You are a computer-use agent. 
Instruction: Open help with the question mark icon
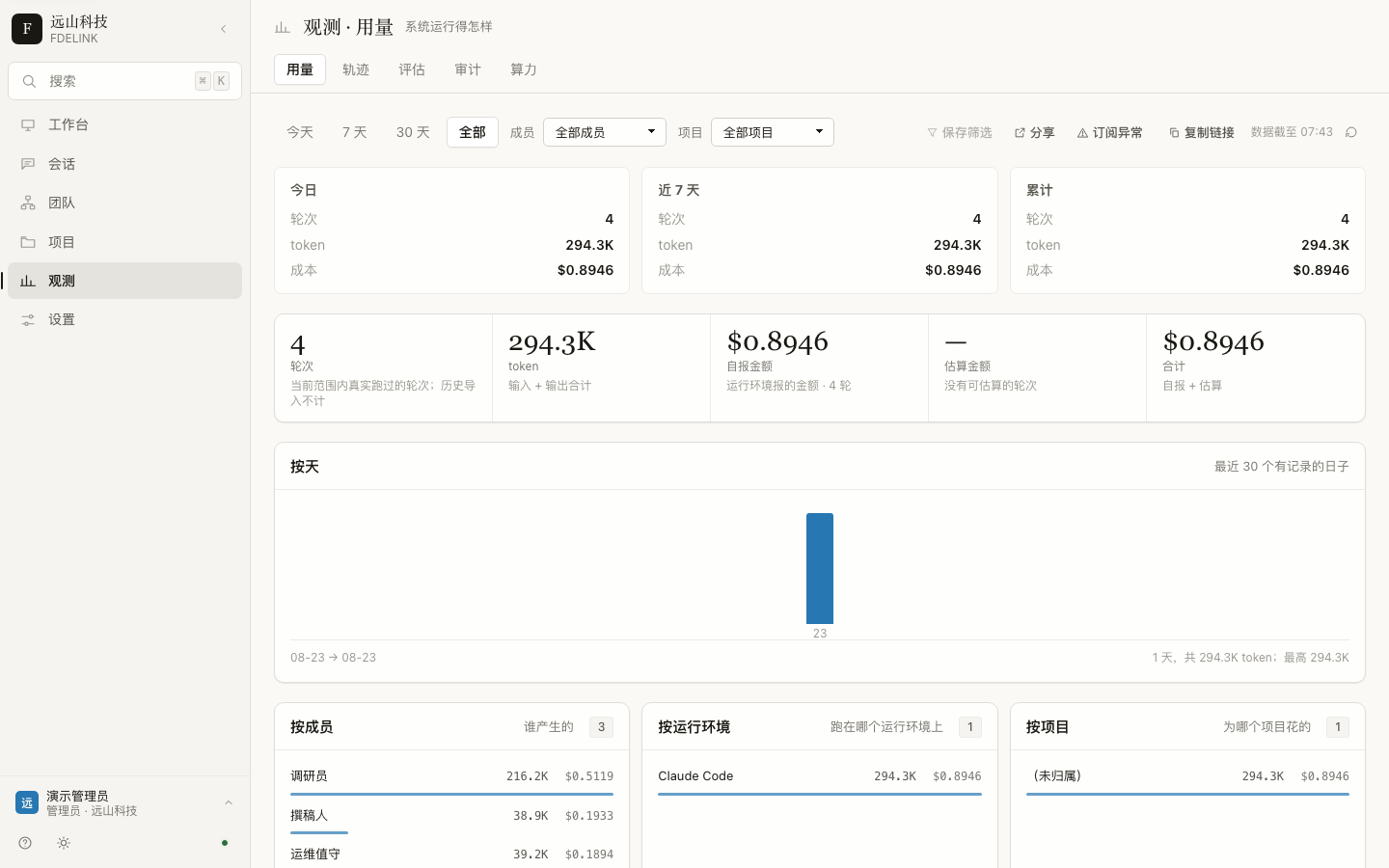click(25, 843)
